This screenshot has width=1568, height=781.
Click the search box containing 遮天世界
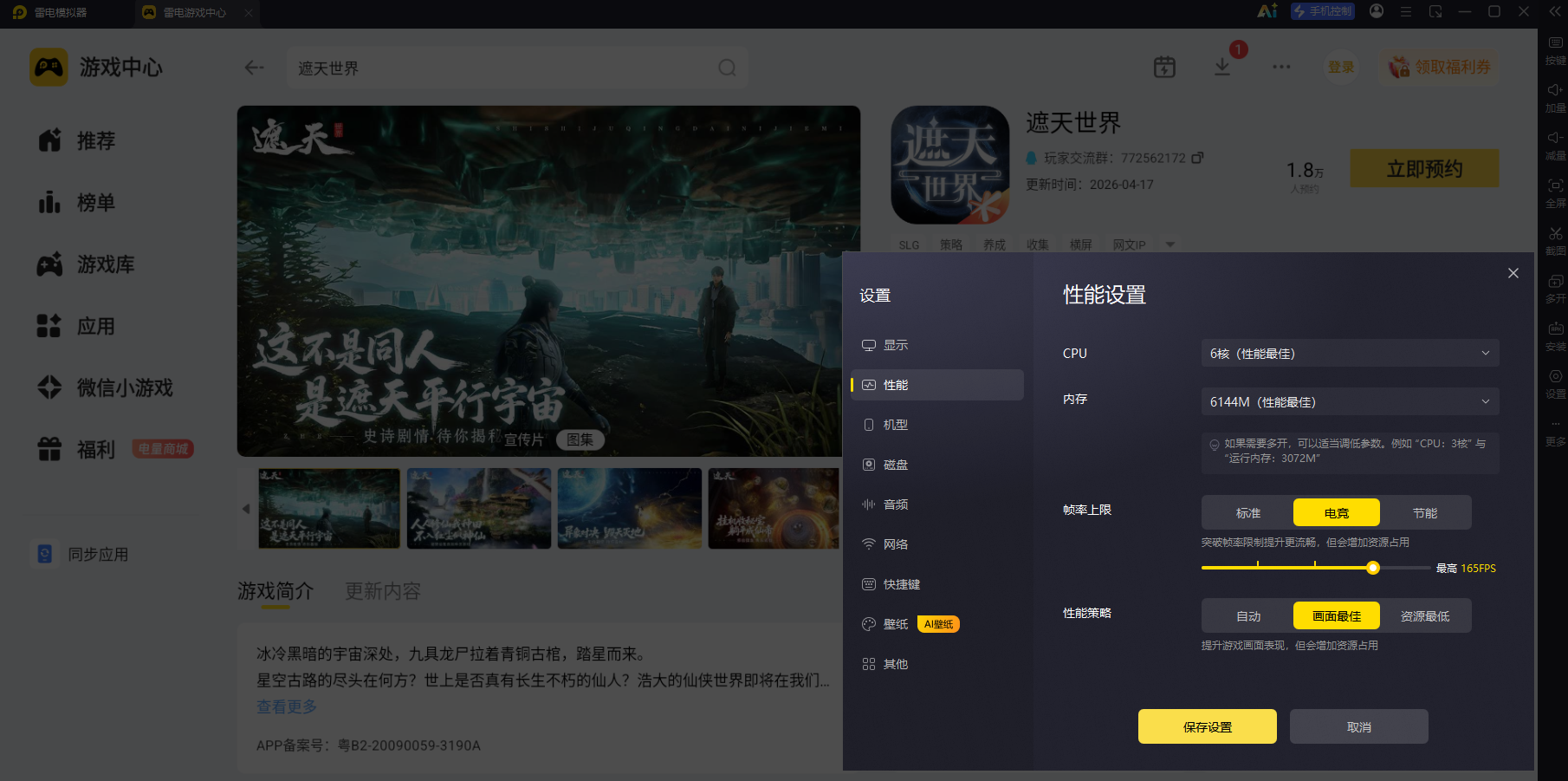point(517,68)
